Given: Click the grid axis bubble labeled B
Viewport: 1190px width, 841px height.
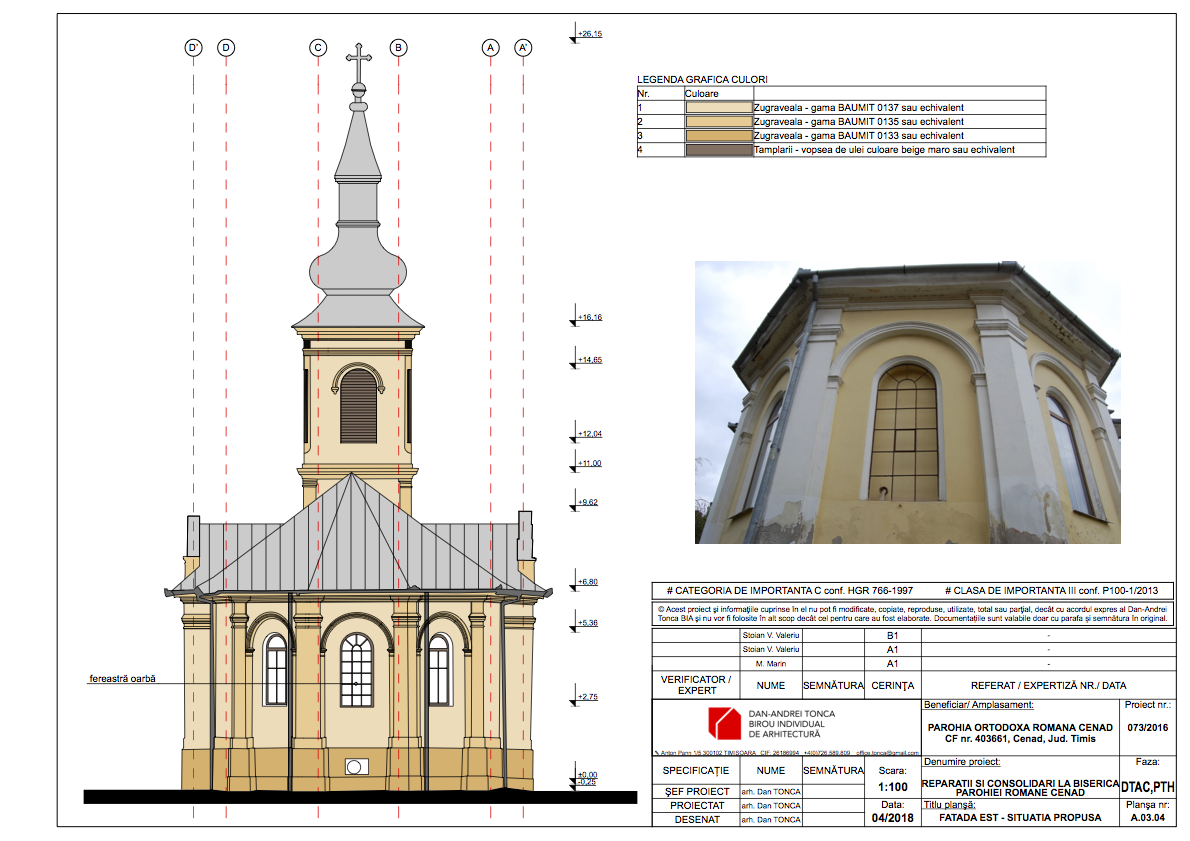Looking at the screenshot, I should (398, 47).
